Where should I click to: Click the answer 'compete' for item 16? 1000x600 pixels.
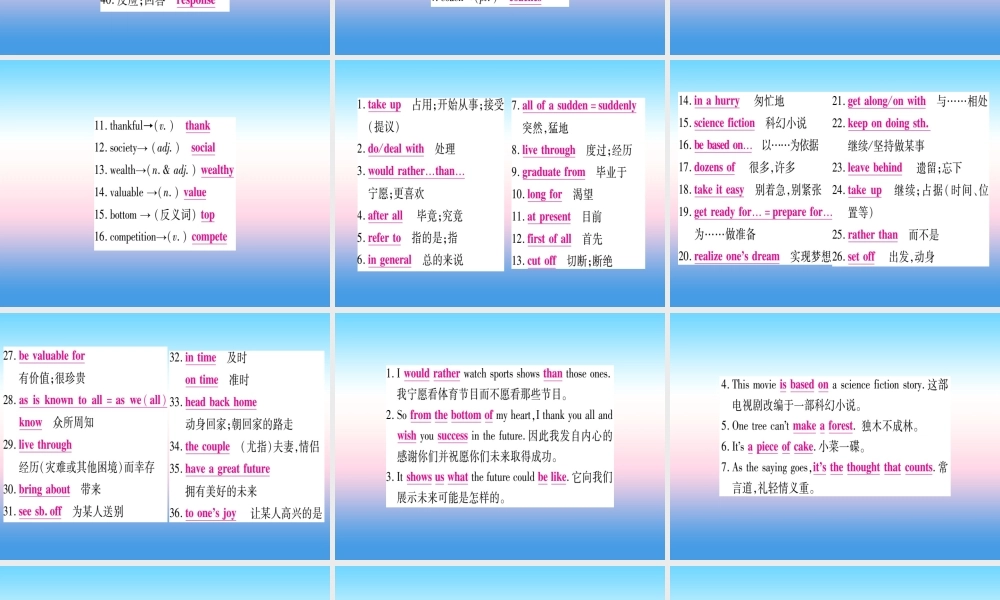pos(209,237)
